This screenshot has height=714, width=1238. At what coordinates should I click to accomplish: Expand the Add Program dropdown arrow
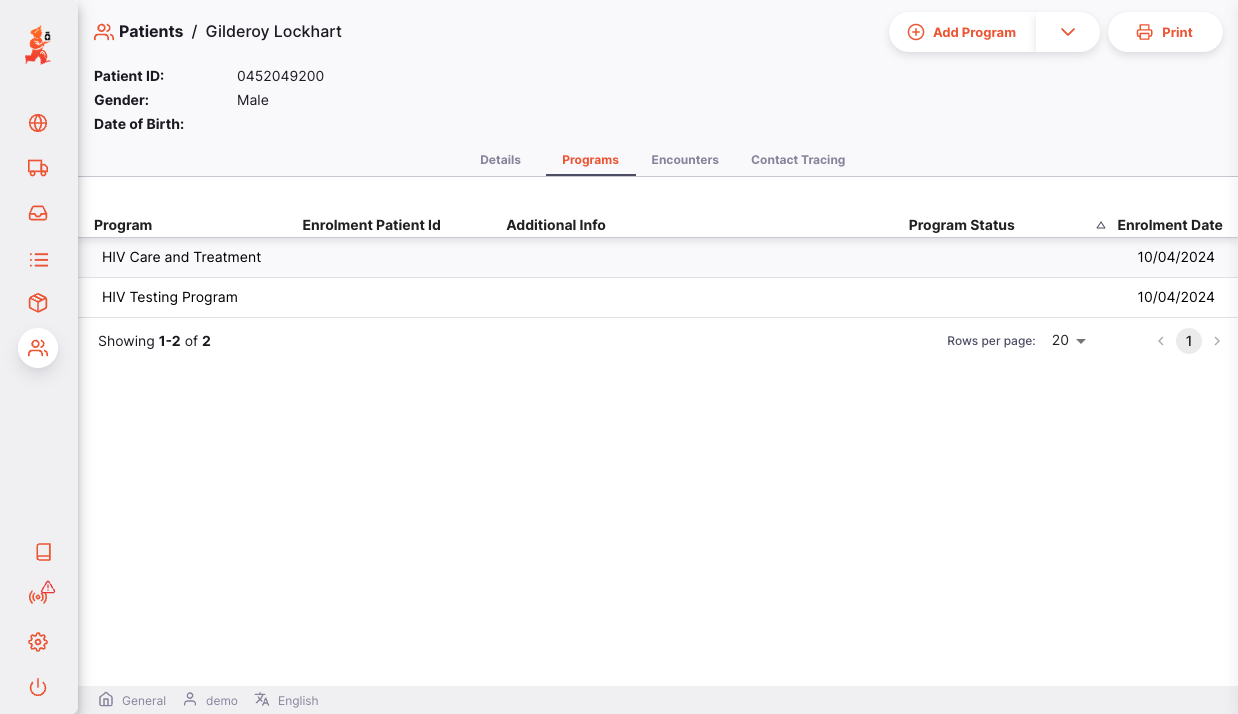pyautogui.click(x=1068, y=32)
